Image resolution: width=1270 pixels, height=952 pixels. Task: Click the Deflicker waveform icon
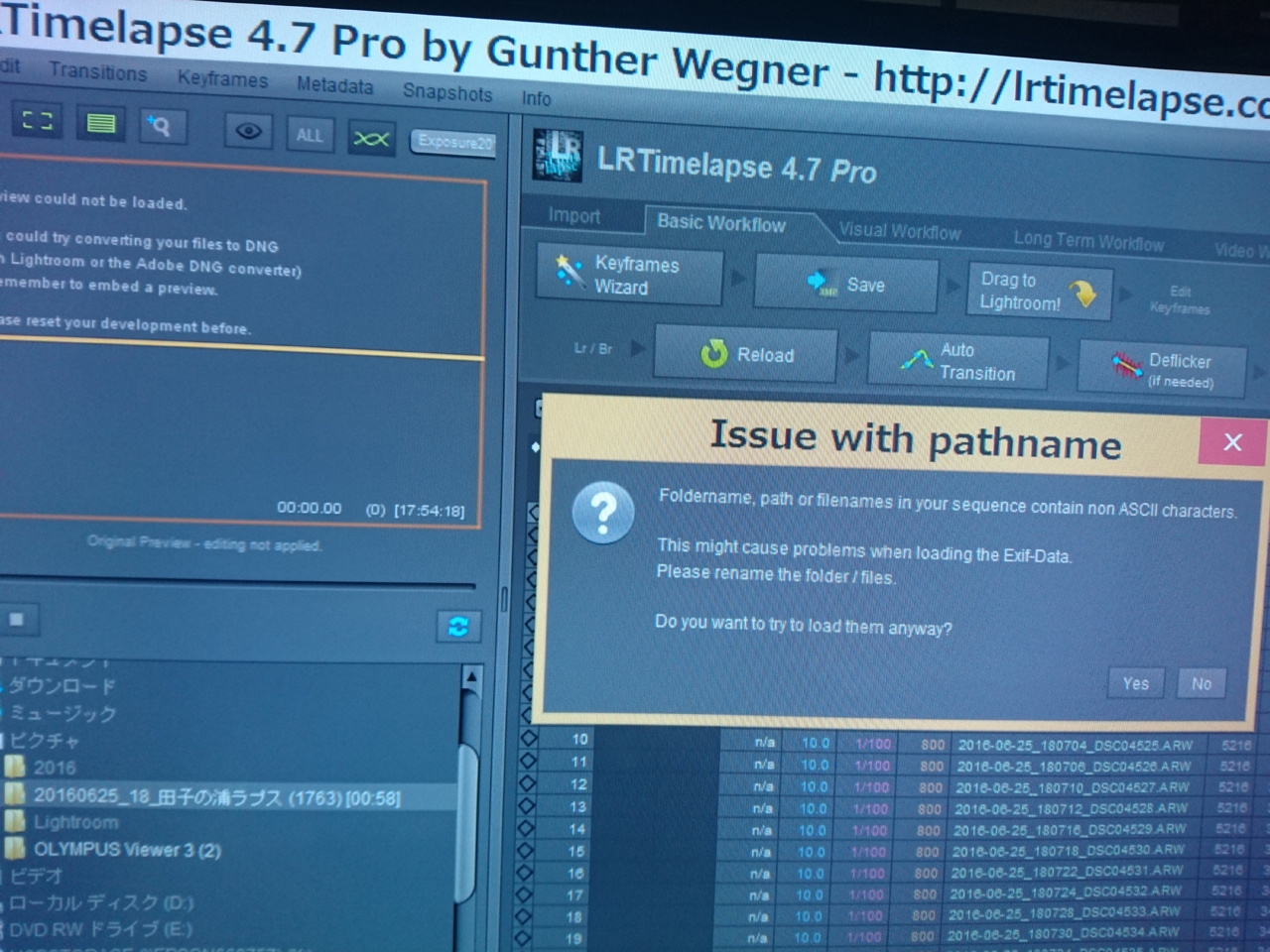1126,367
